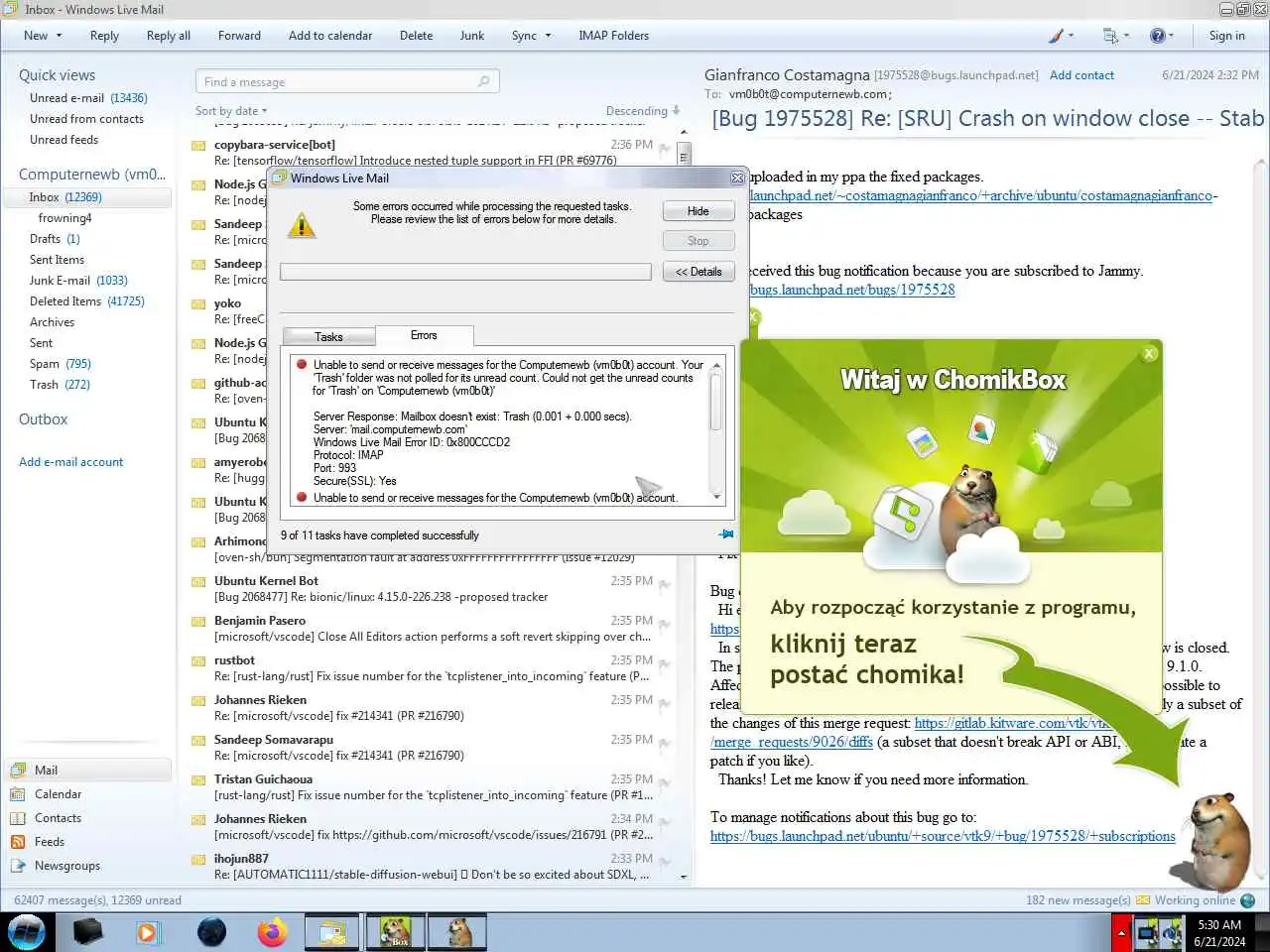Click Add e-mail account link
The width and height of the screenshot is (1270, 952).
(71, 462)
